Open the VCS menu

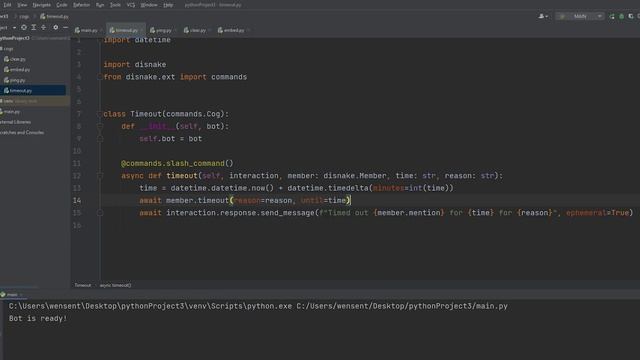click(x=131, y=5)
